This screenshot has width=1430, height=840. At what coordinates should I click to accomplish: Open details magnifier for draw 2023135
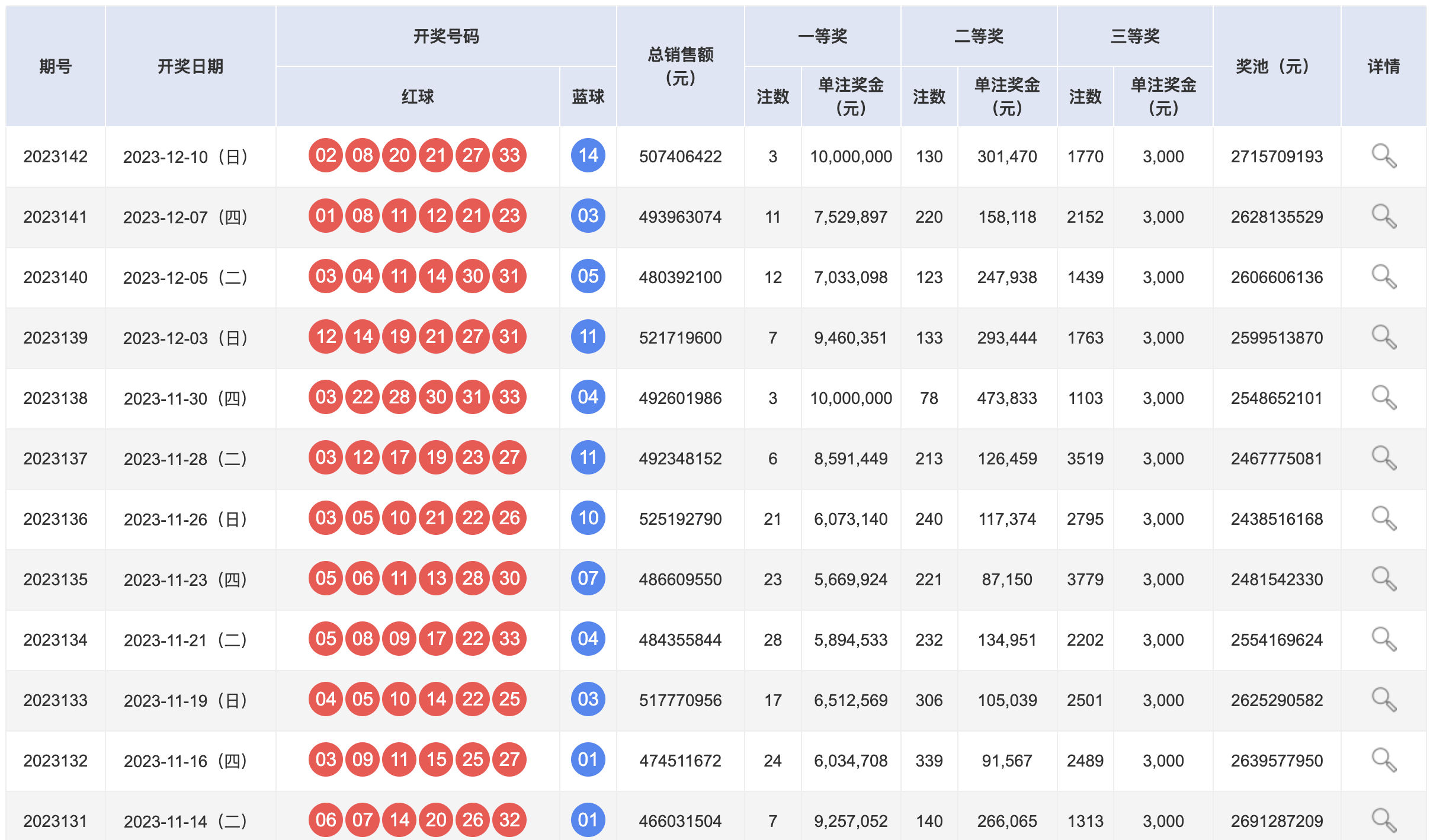coord(1384,579)
